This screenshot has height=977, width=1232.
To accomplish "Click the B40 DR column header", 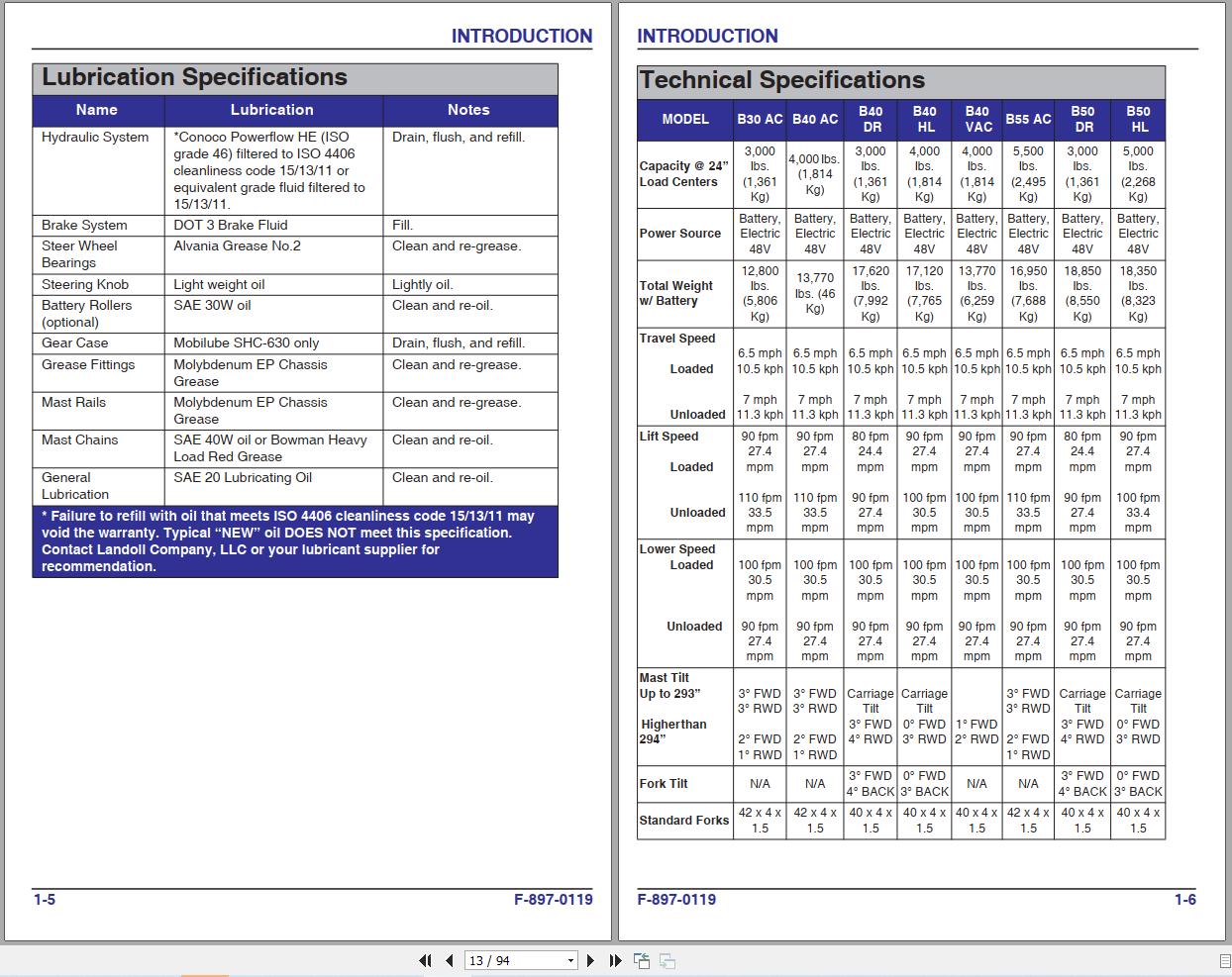I will [871, 119].
